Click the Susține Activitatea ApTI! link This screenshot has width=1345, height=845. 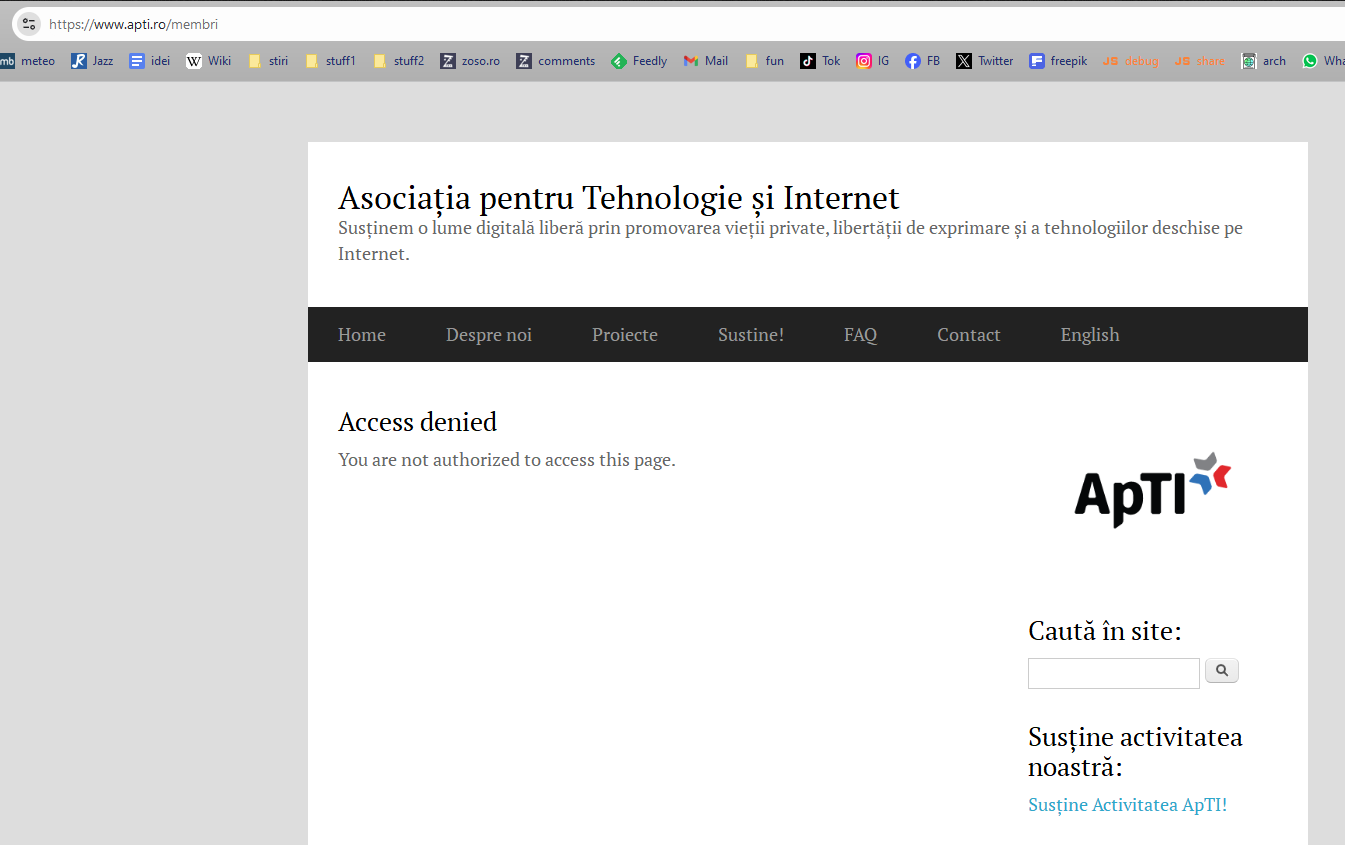1127,805
